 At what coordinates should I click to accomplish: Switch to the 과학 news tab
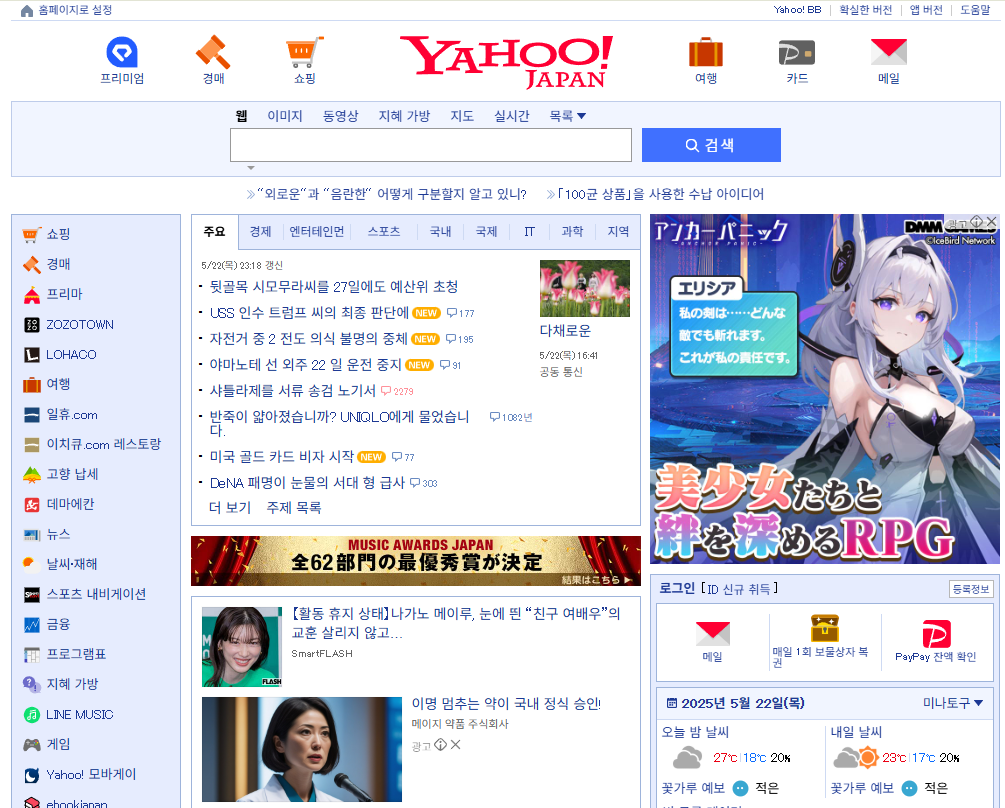pos(572,231)
